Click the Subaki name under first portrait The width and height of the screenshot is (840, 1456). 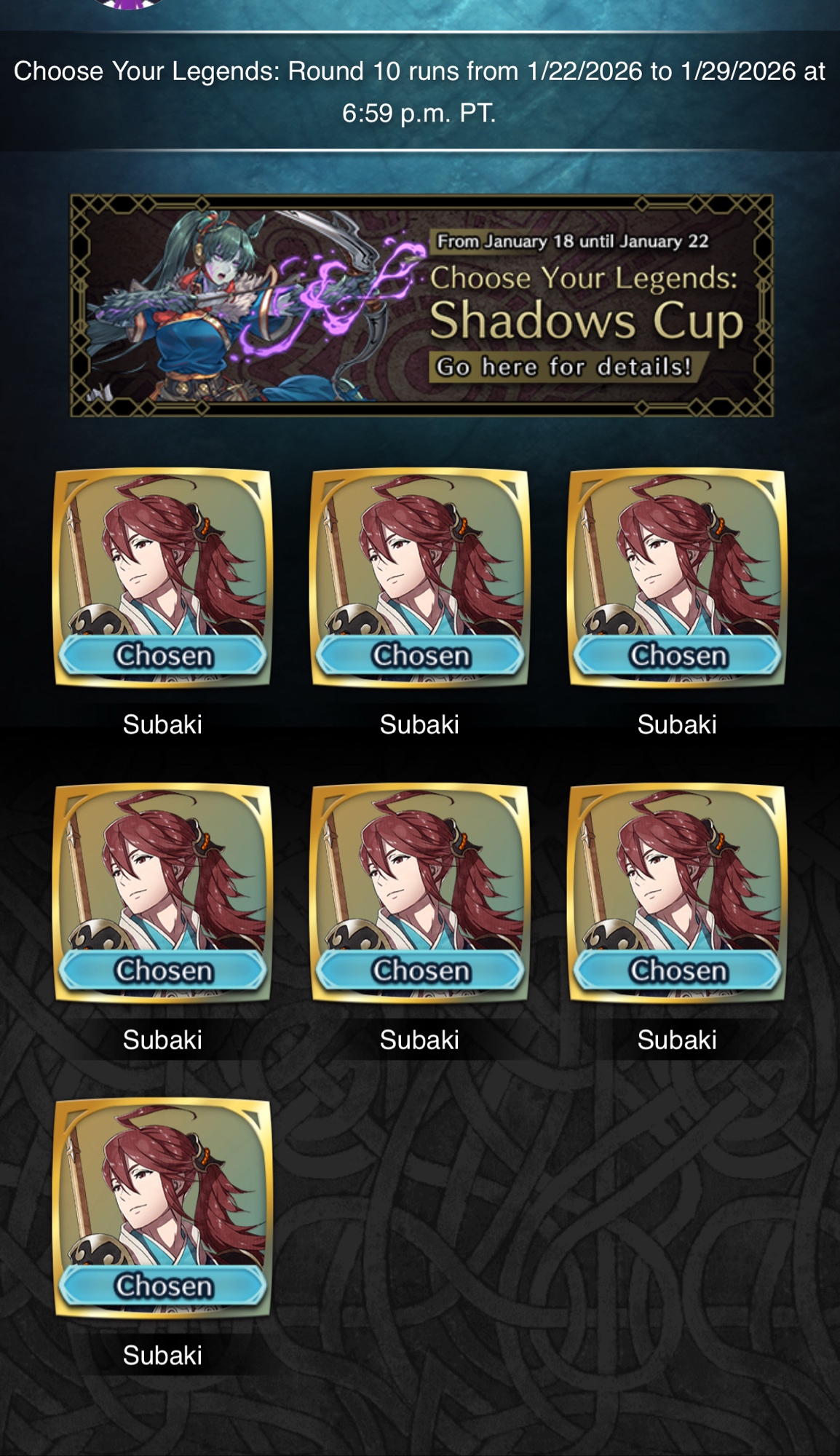(x=162, y=724)
